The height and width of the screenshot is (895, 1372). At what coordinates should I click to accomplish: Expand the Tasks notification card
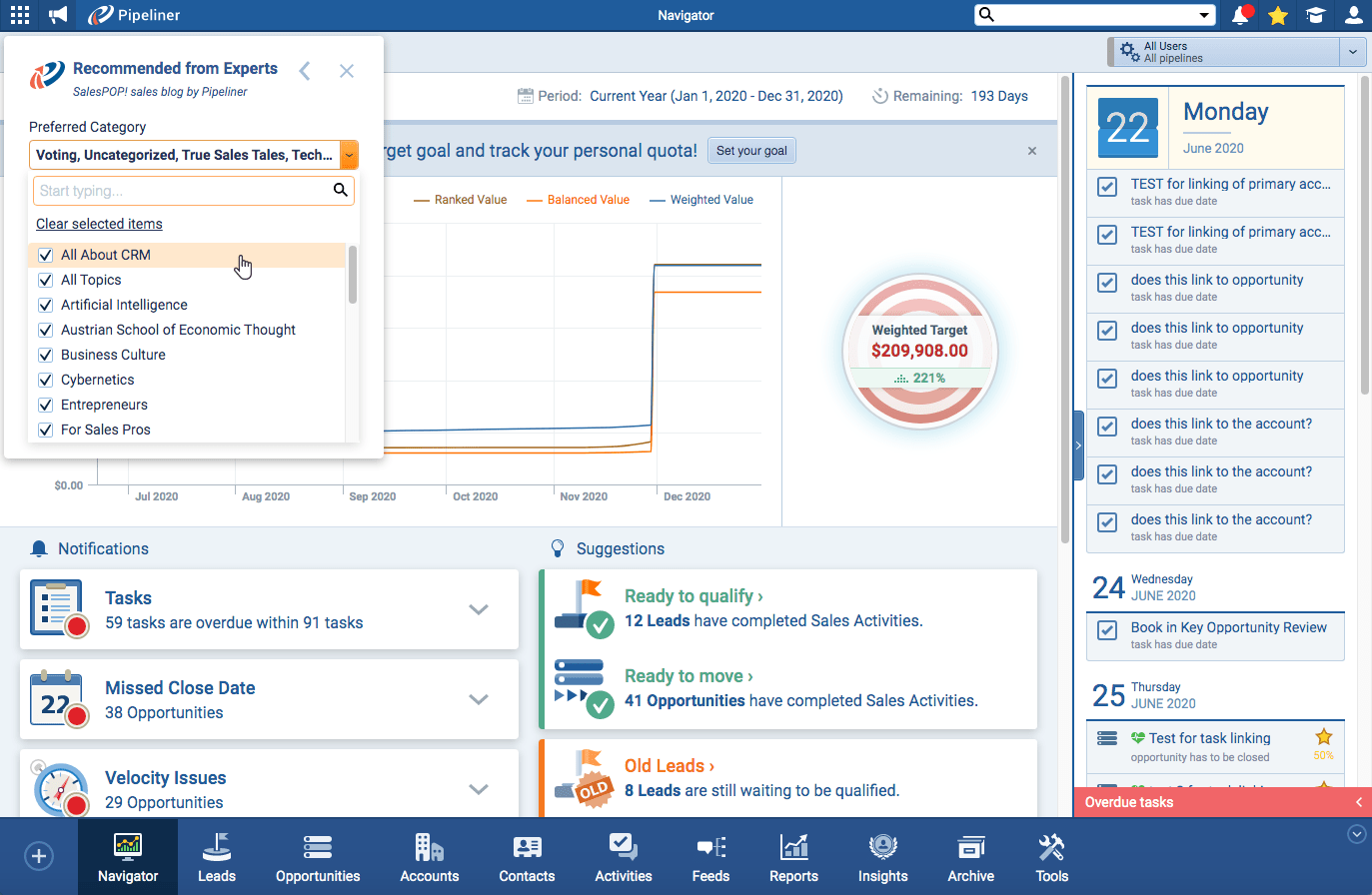(479, 609)
